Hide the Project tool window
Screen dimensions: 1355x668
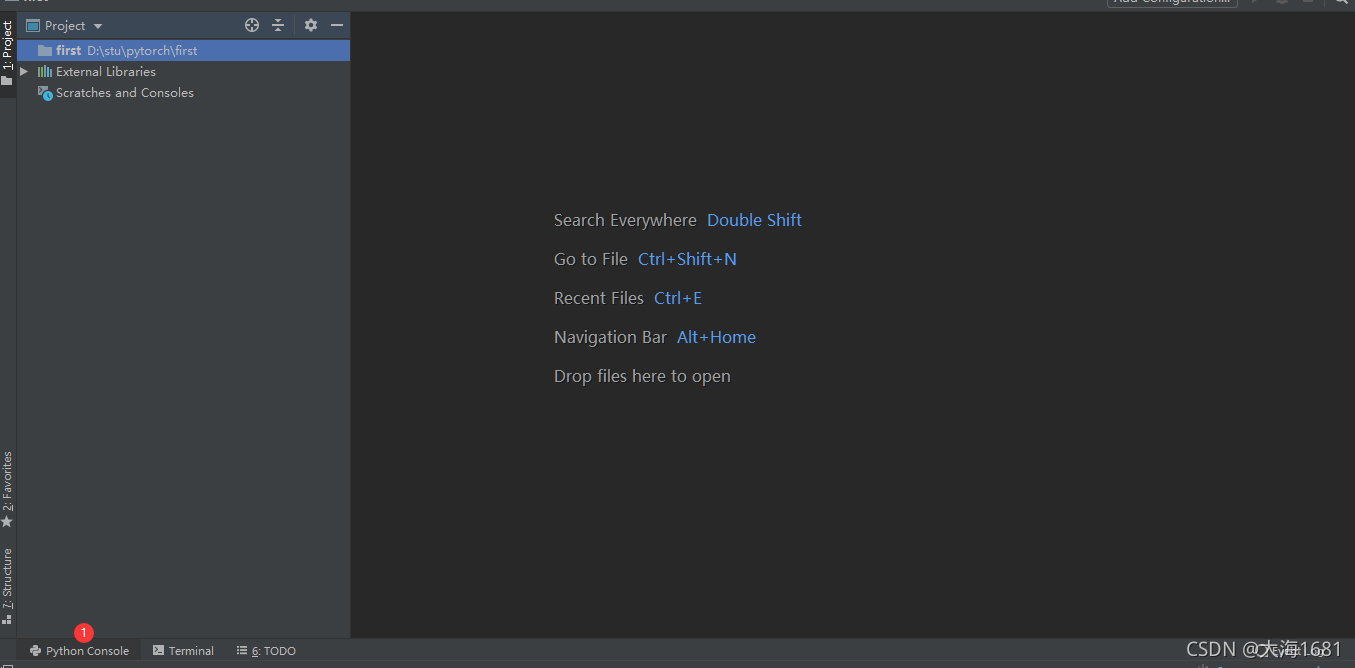point(337,25)
